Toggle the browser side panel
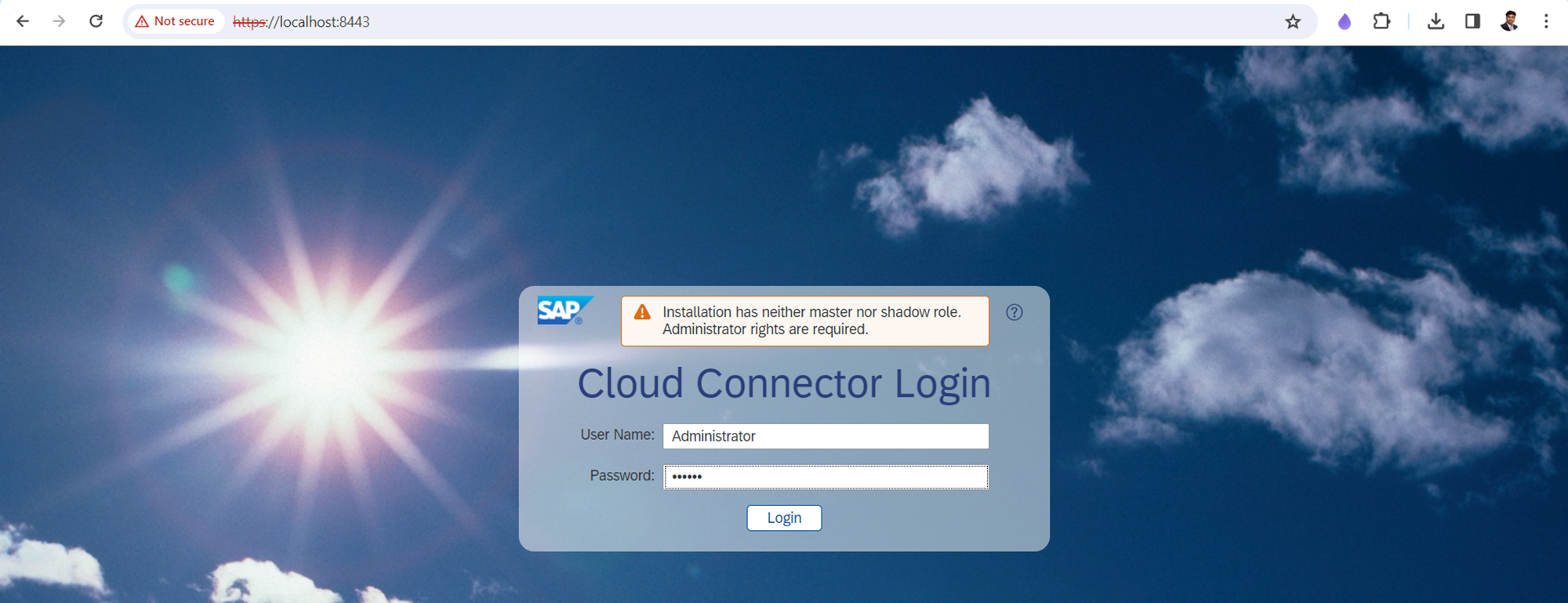 (x=1472, y=21)
